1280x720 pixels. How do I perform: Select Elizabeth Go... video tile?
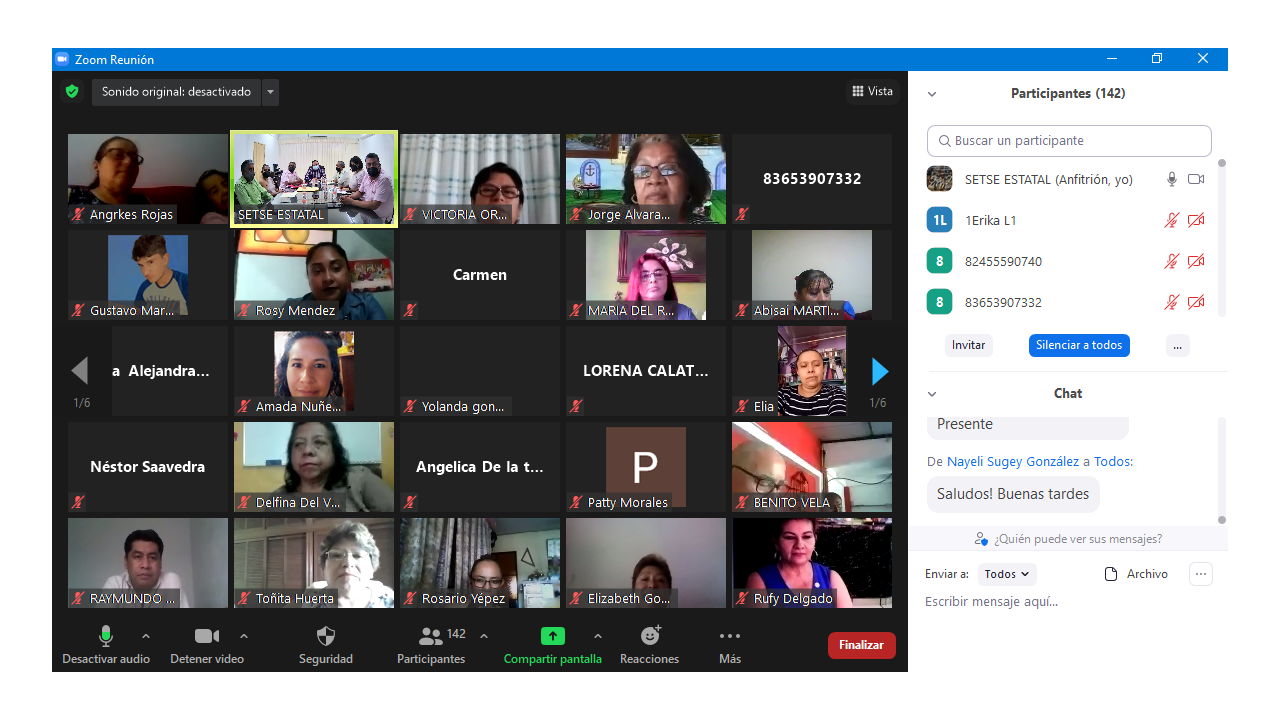[646, 563]
